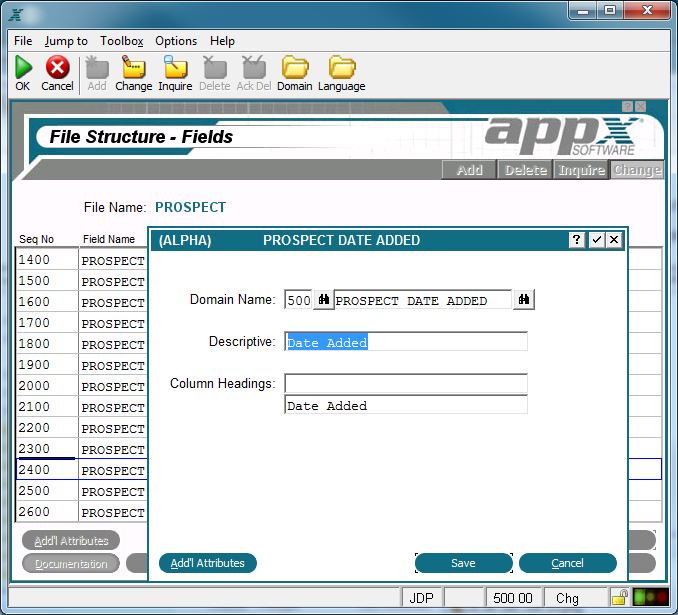This screenshot has height=615, width=678.
Task: Open the Jump to menu
Action: 66,41
